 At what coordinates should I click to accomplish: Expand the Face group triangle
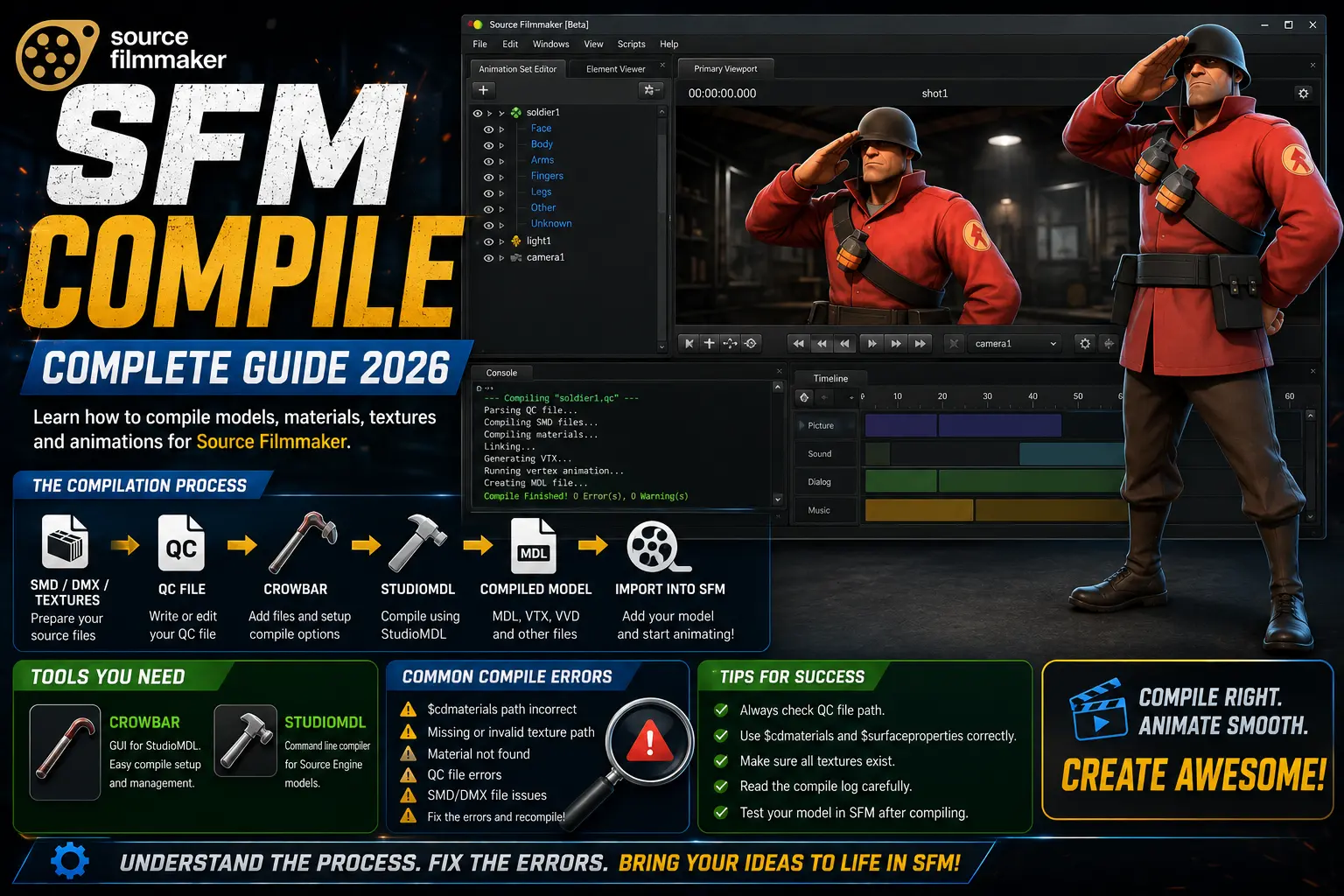(x=501, y=129)
